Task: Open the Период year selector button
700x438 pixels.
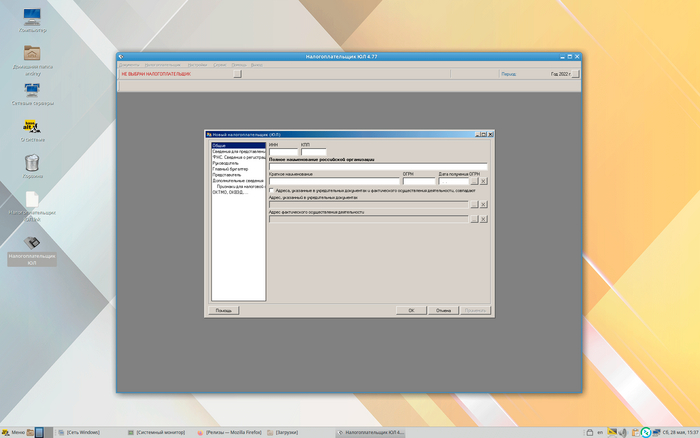Action: point(575,74)
